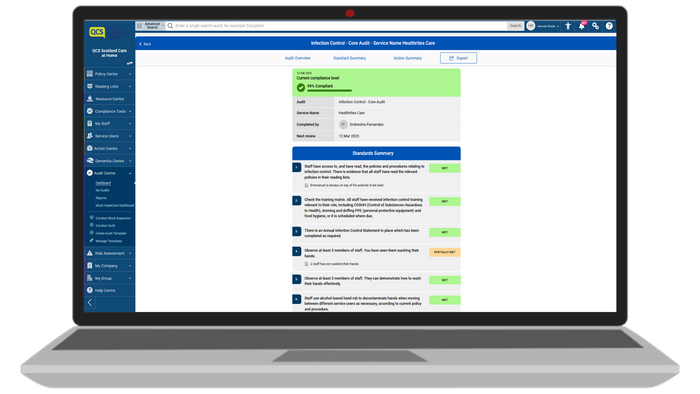Click in the search word input field
Image resolution: width=700 pixels, height=394 pixels.
click(x=340, y=26)
